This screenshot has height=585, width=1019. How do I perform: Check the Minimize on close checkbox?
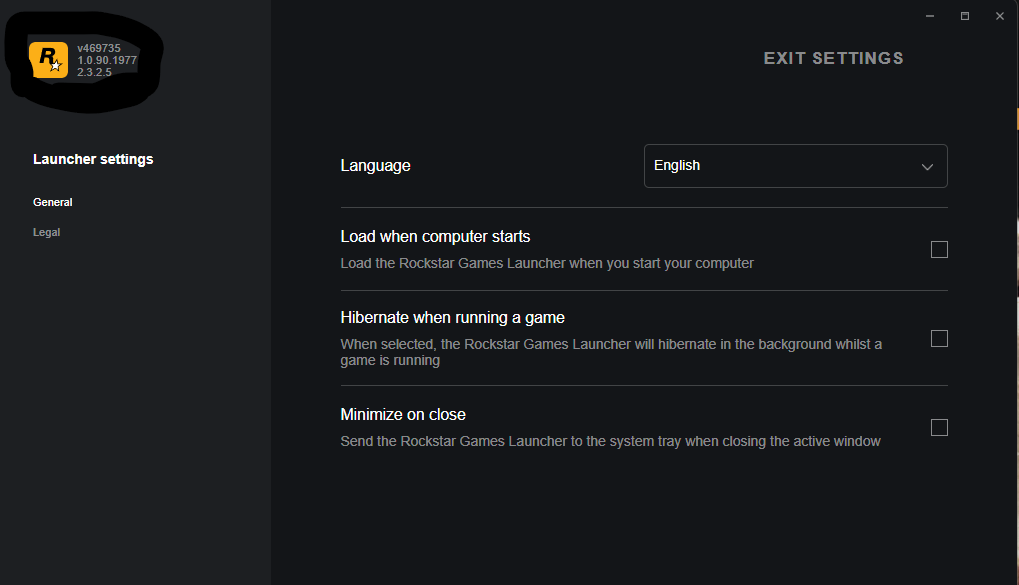939,428
